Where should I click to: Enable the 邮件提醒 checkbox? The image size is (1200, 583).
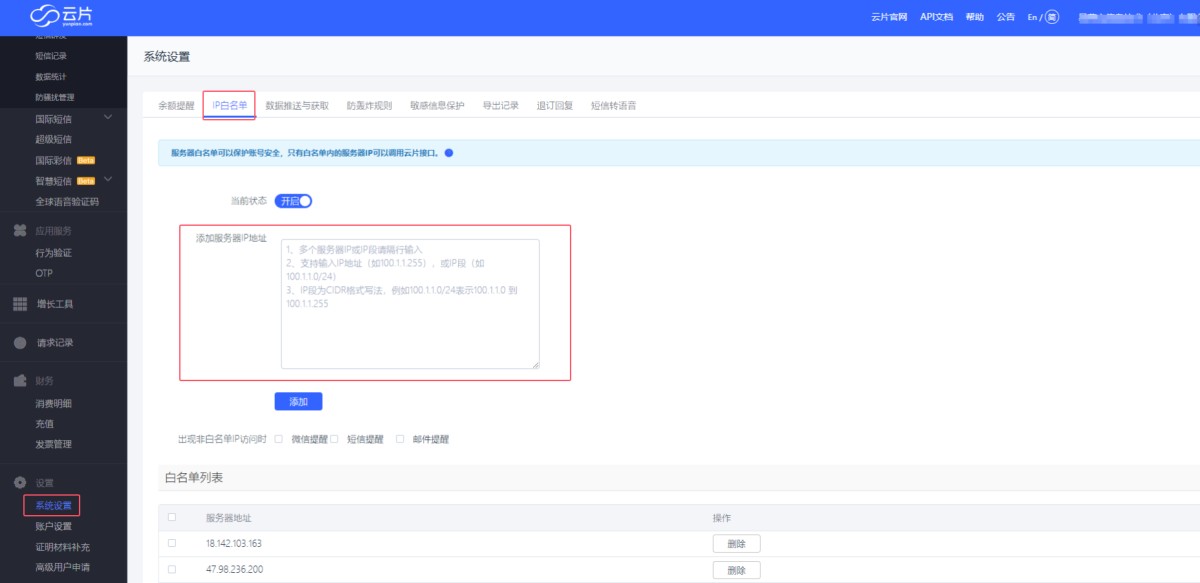click(x=400, y=439)
